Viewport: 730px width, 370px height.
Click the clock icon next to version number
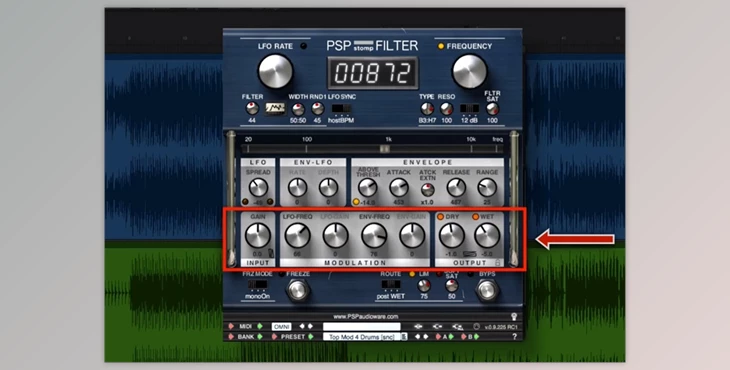tap(476, 326)
